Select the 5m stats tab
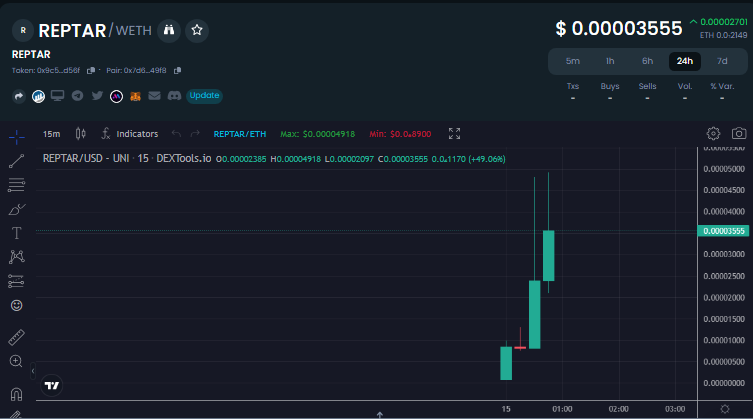Screen dimensions: 753x419 coord(572,61)
